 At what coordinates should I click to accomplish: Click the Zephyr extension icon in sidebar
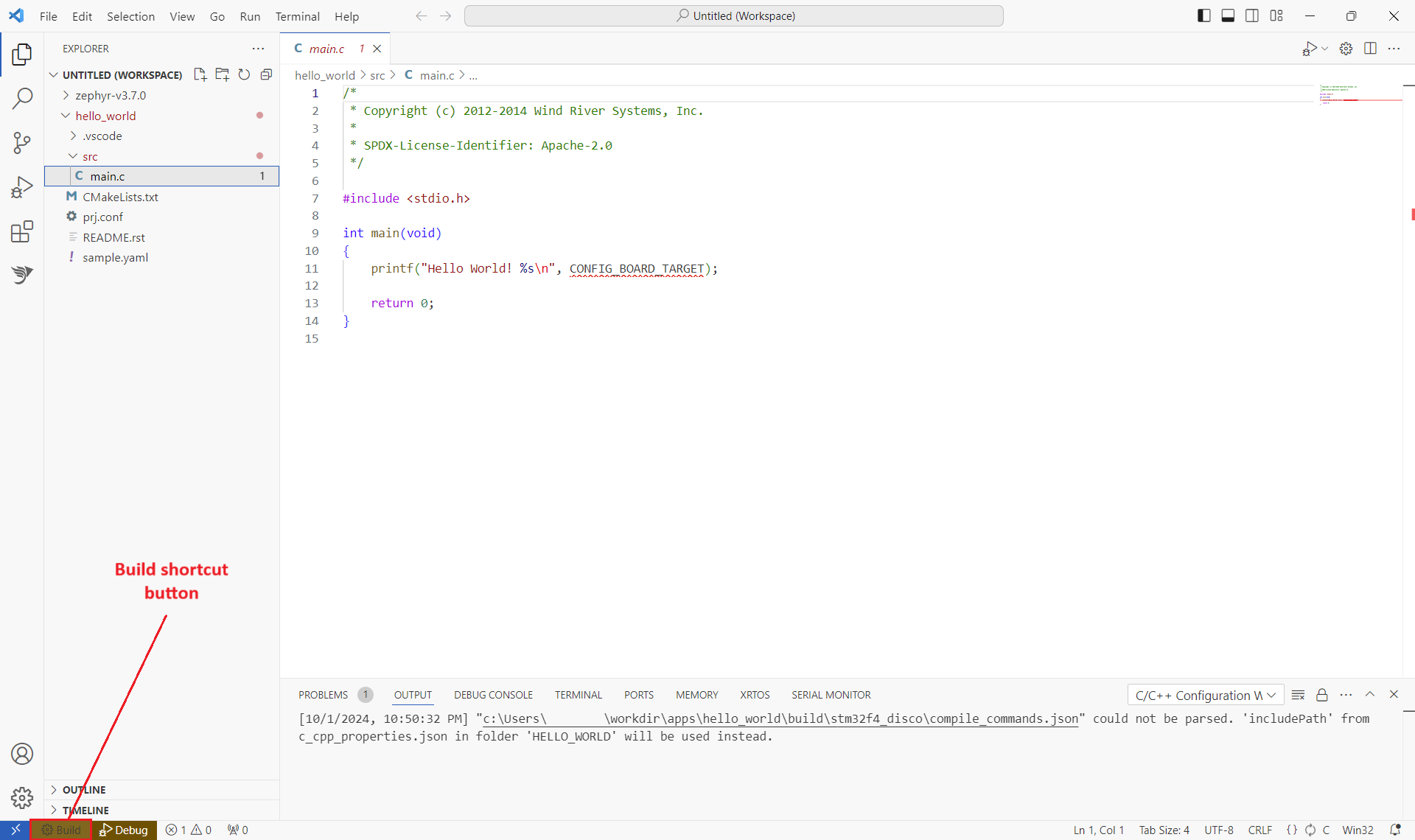point(22,275)
